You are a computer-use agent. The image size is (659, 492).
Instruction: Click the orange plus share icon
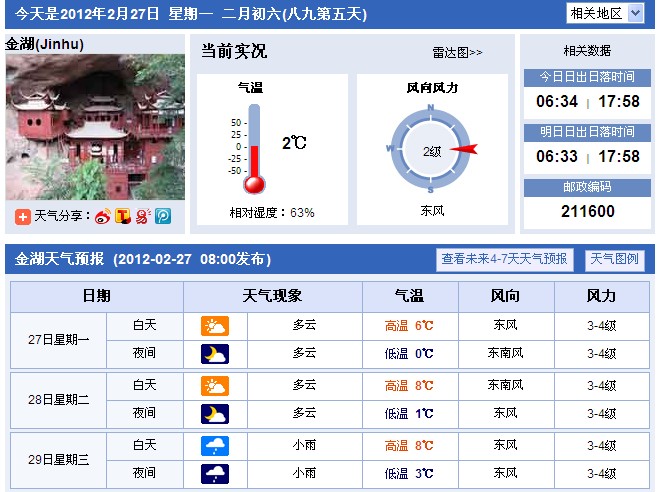tap(22, 215)
